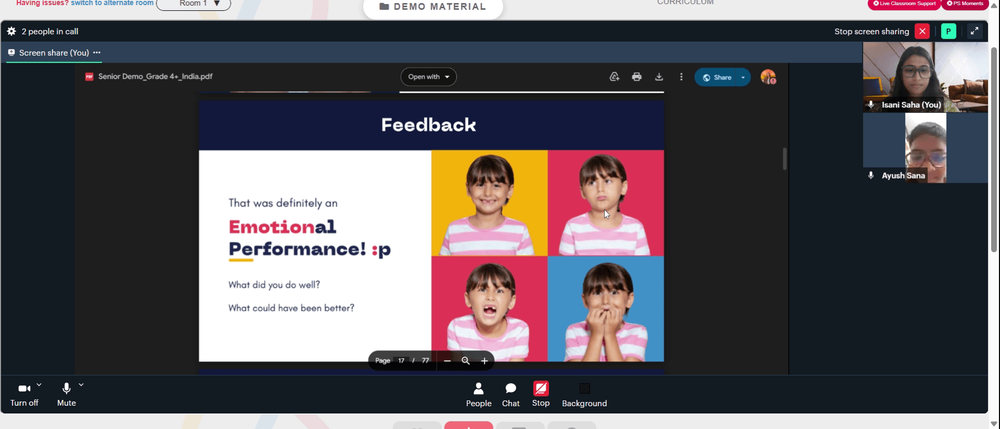Add PDF to Drive shortcut icon

click(614, 77)
